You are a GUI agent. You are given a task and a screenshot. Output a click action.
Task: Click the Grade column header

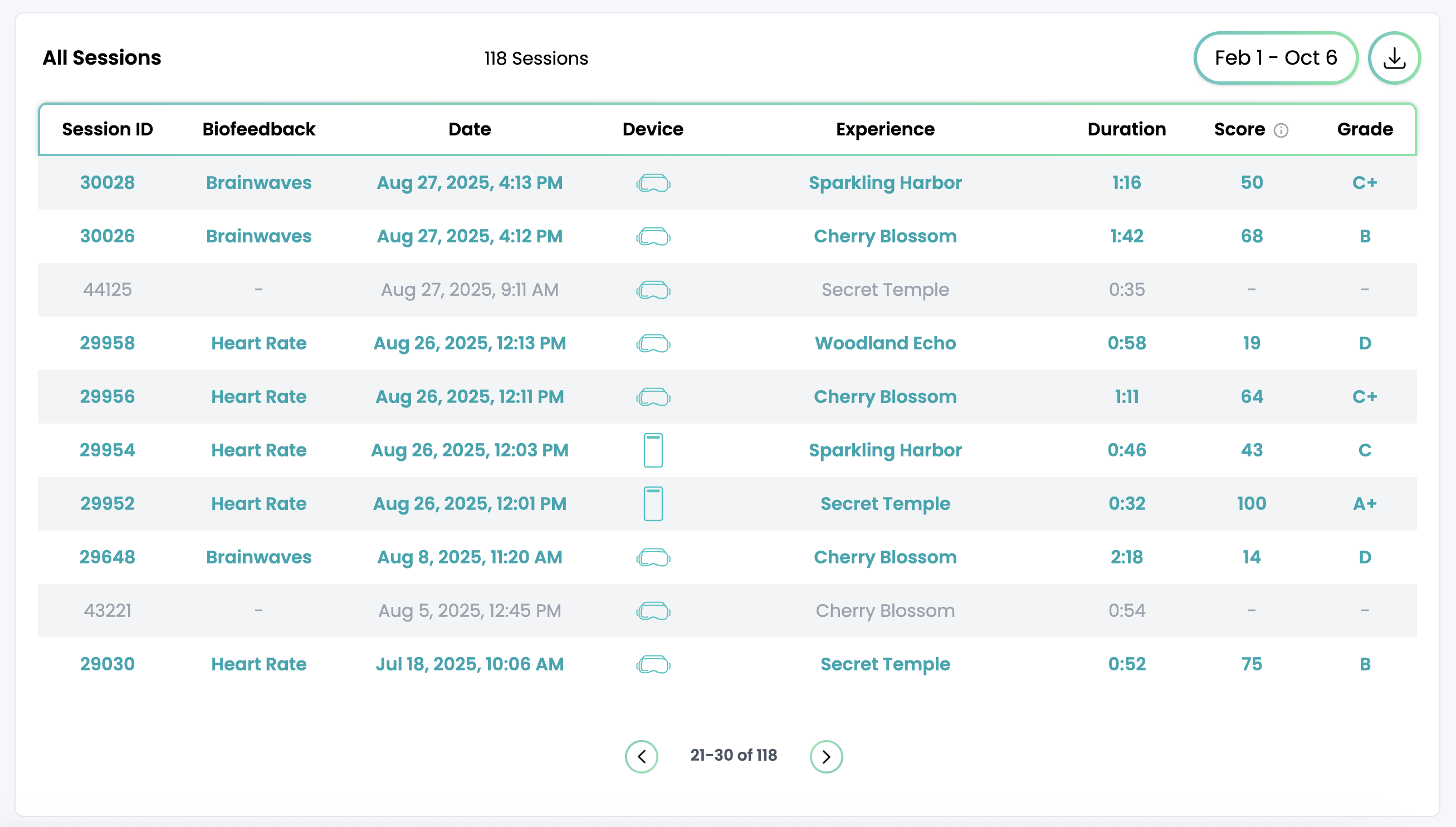coord(1365,129)
